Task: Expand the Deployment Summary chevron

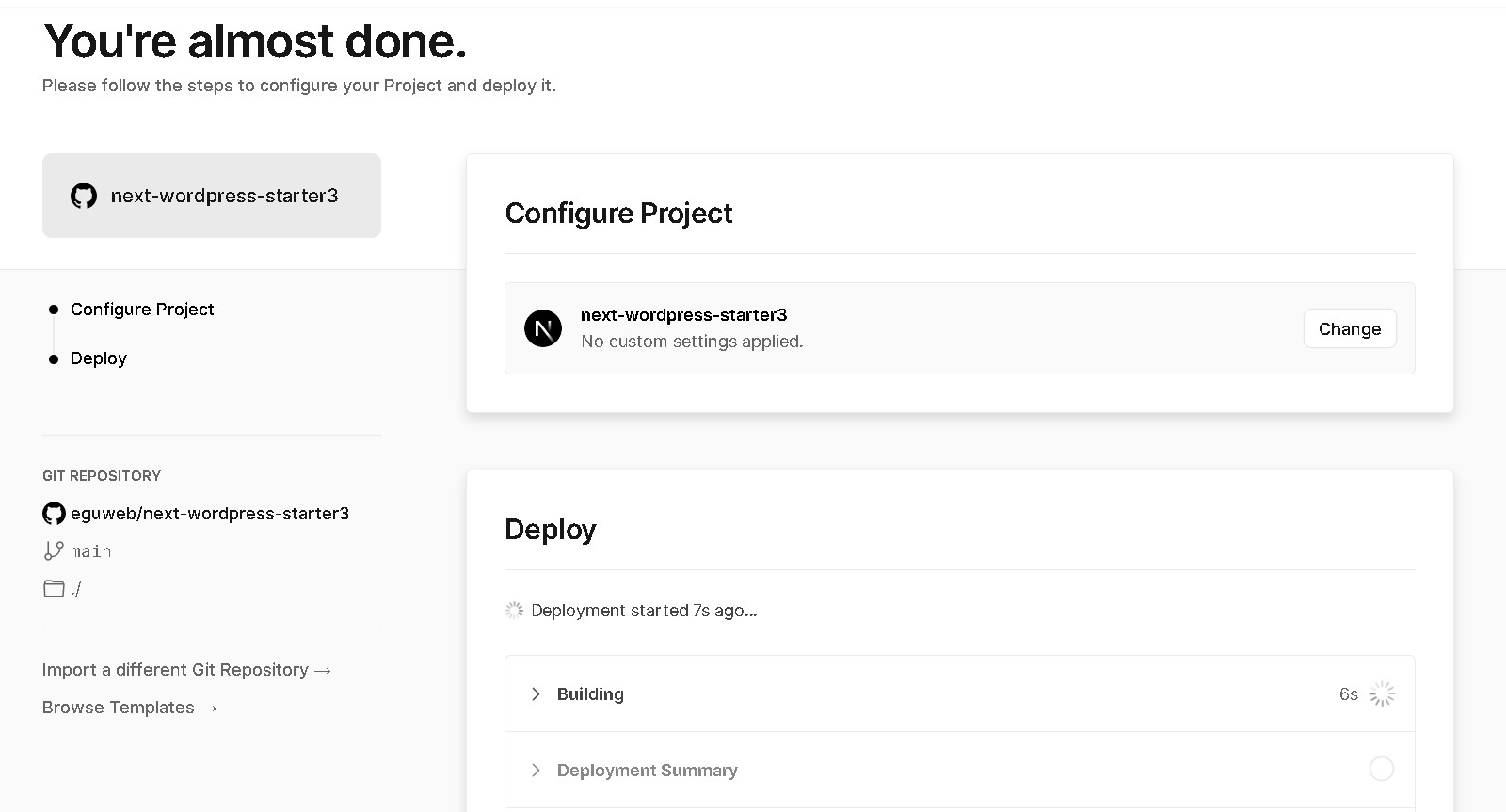Action: 536,770
